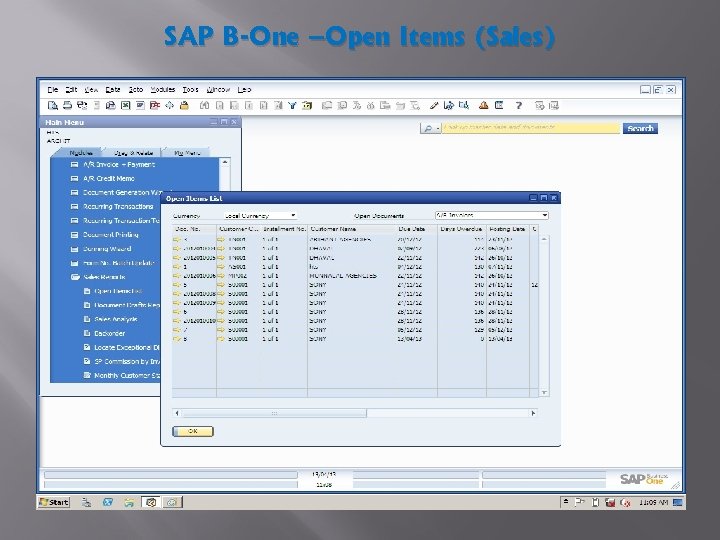Open A/R Credit Memo from Main Menu

click(109, 179)
